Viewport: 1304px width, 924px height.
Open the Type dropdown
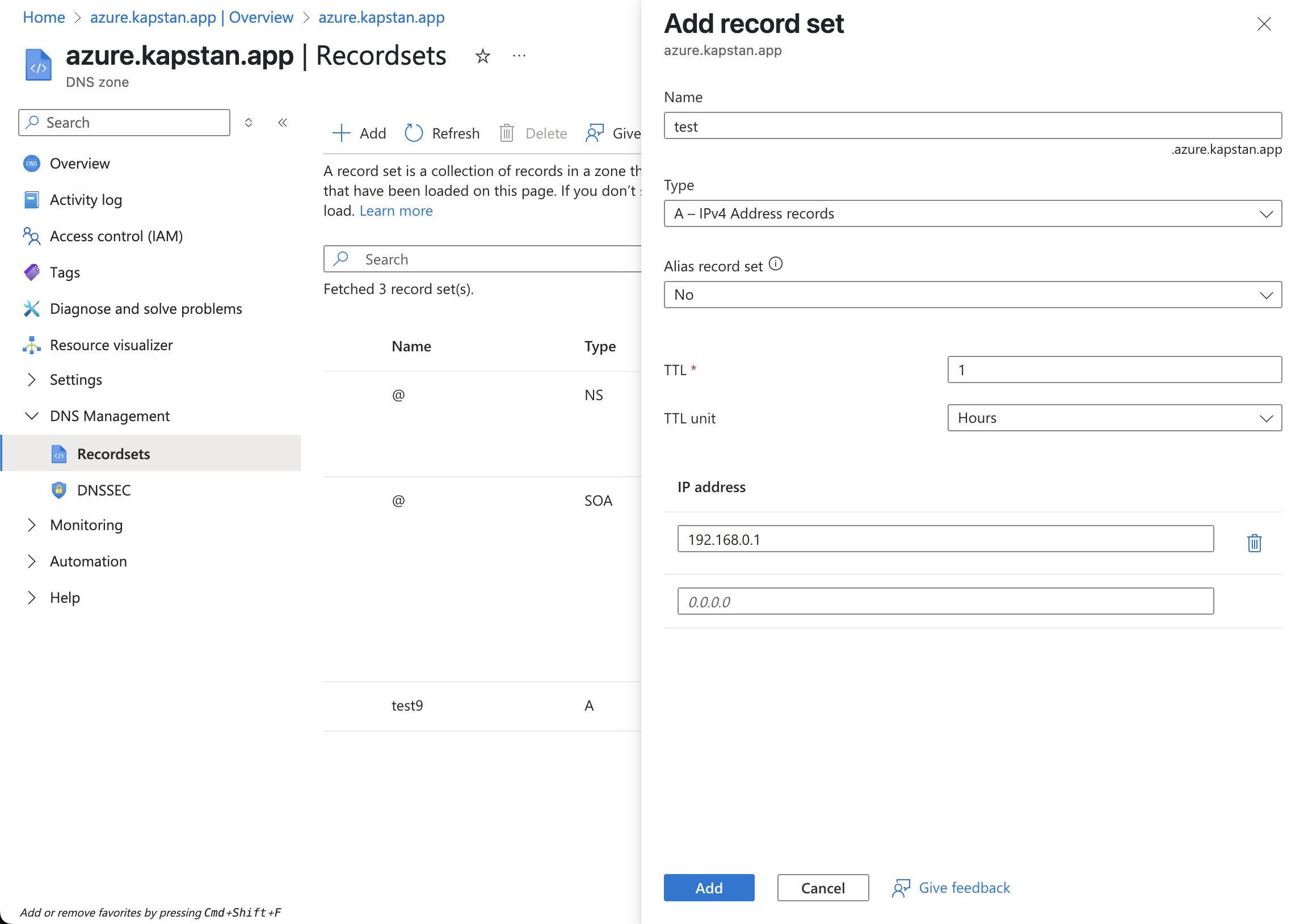click(973, 213)
